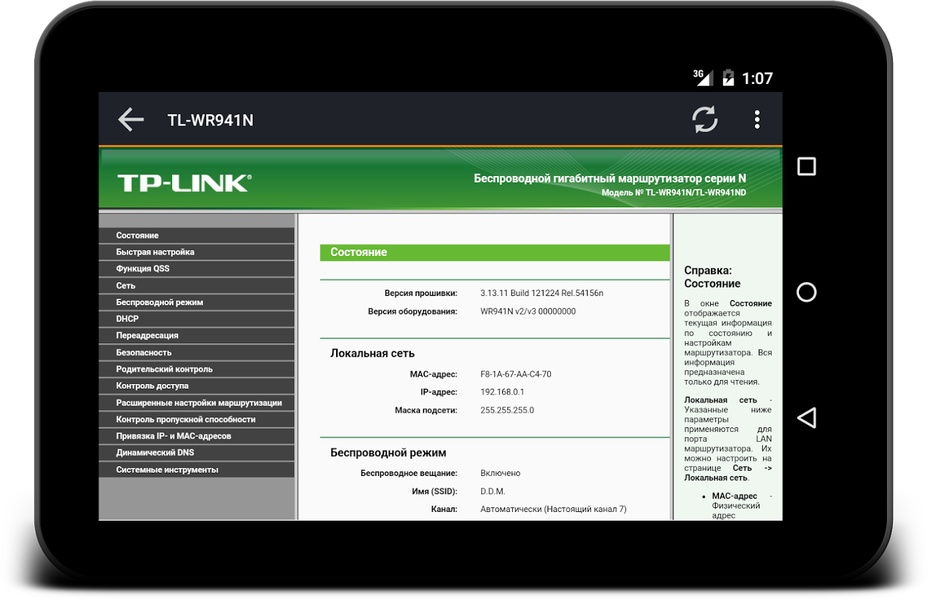
Task: Tap the Android back triangle button
Action: (806, 417)
